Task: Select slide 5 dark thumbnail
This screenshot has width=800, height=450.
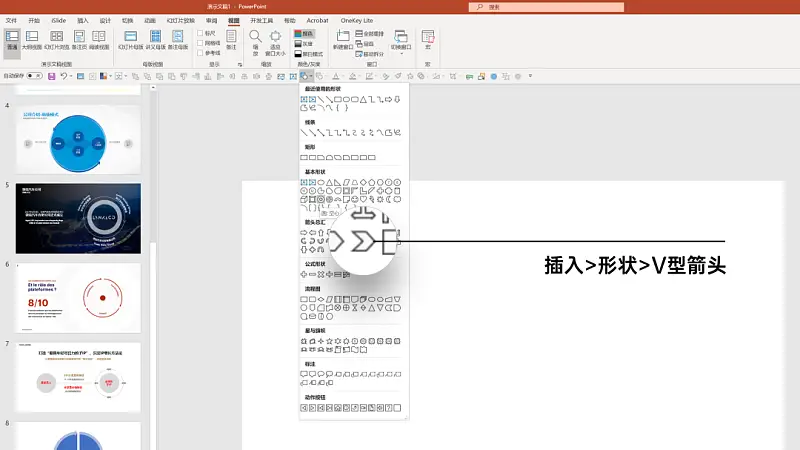Action: tap(78, 218)
